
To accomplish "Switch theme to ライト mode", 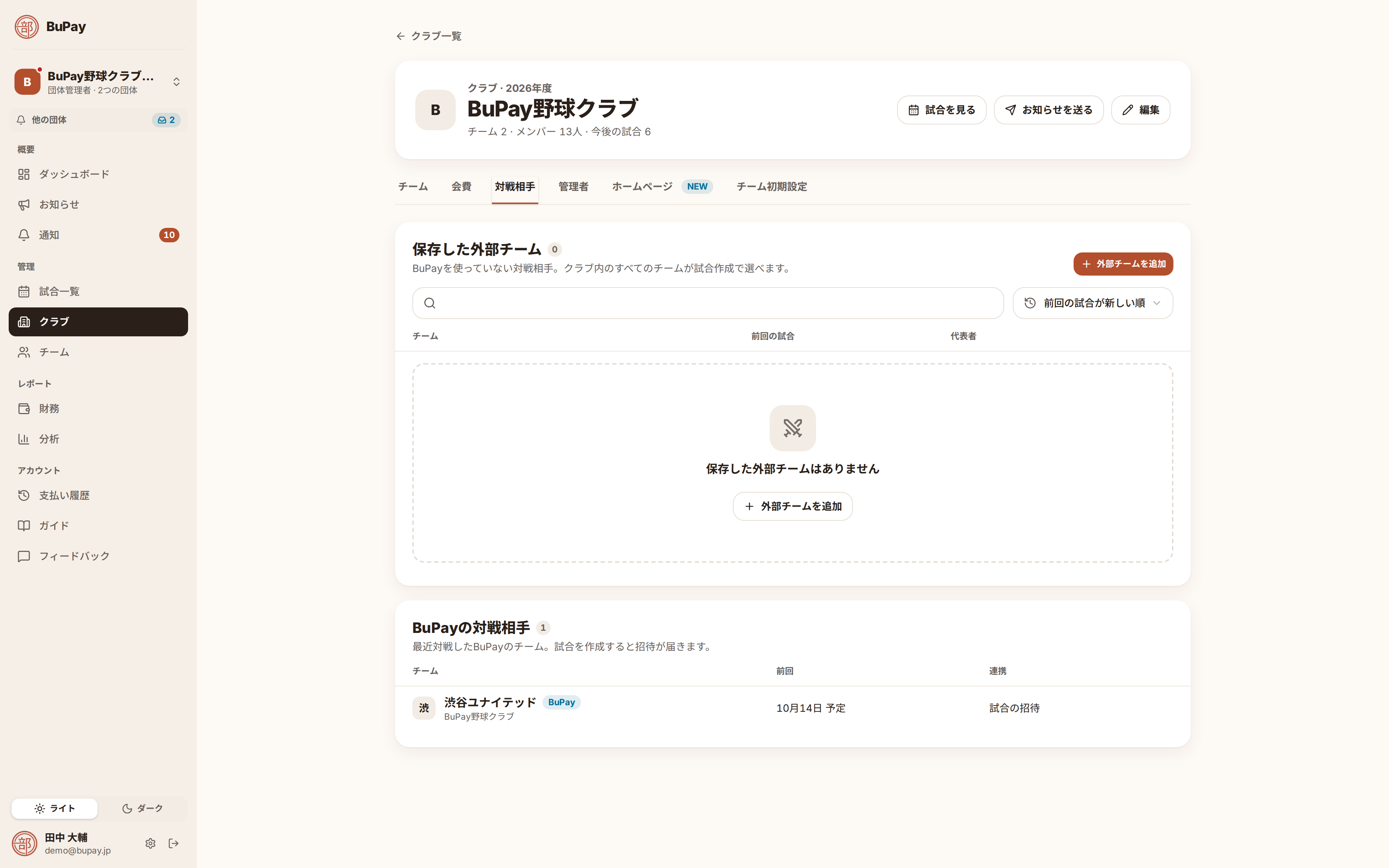I will tap(55, 808).
